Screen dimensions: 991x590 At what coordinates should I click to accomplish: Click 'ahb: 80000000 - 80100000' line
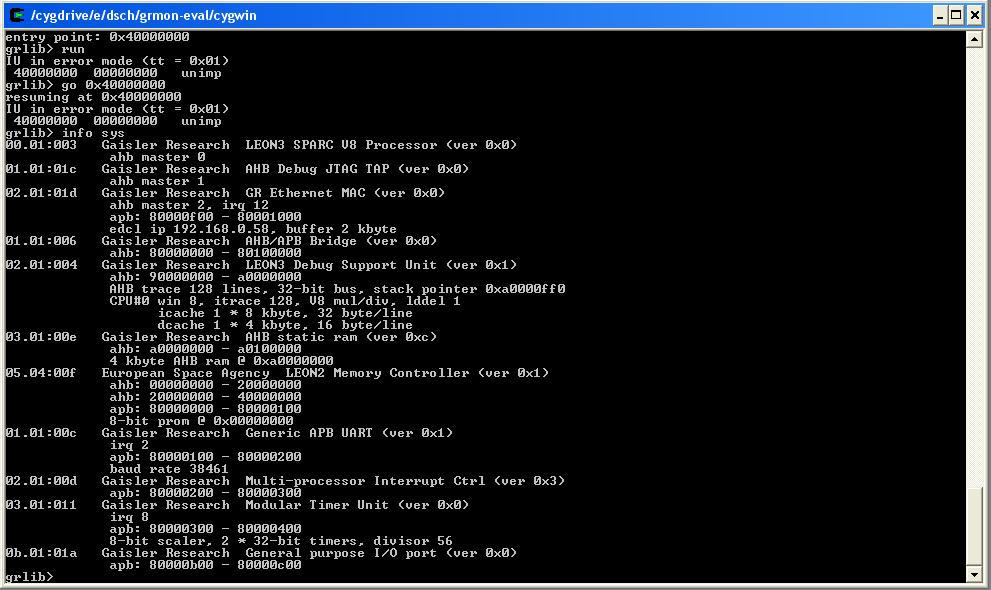coord(205,253)
